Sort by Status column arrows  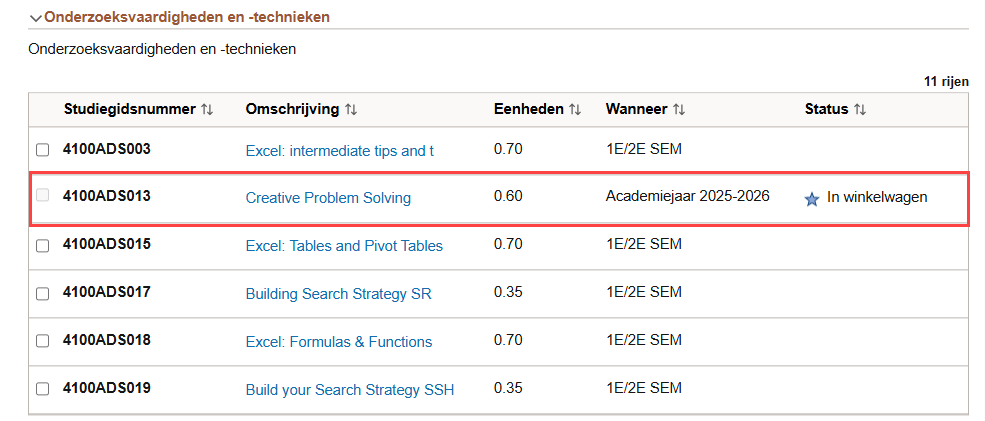pyautogui.click(x=860, y=110)
